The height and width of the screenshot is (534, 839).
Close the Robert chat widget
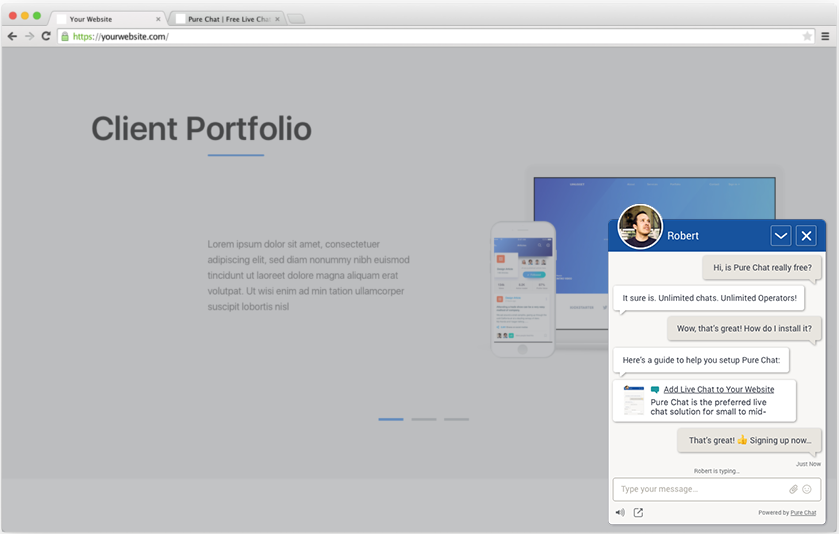pyautogui.click(x=806, y=235)
